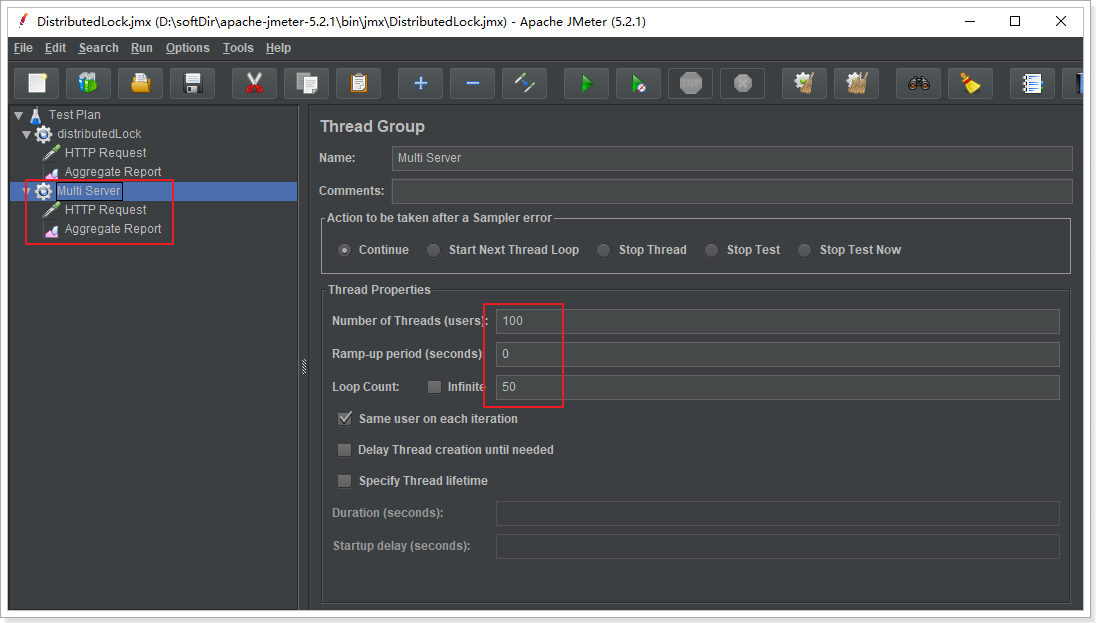Click pipette icon of HTTP Request under distributedLock
Viewport: 1096px width, 623px height.
51,152
